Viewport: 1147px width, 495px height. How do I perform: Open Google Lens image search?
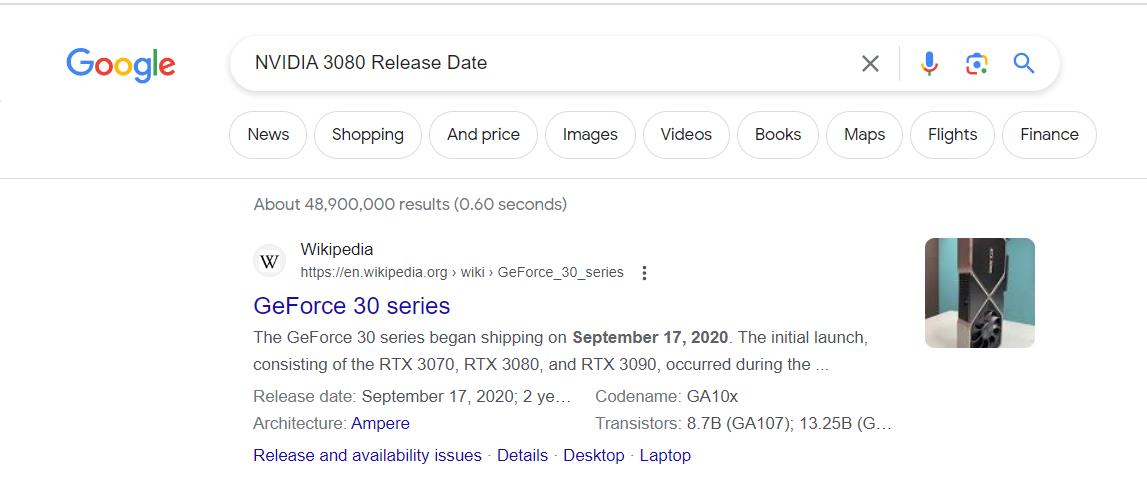coord(976,64)
